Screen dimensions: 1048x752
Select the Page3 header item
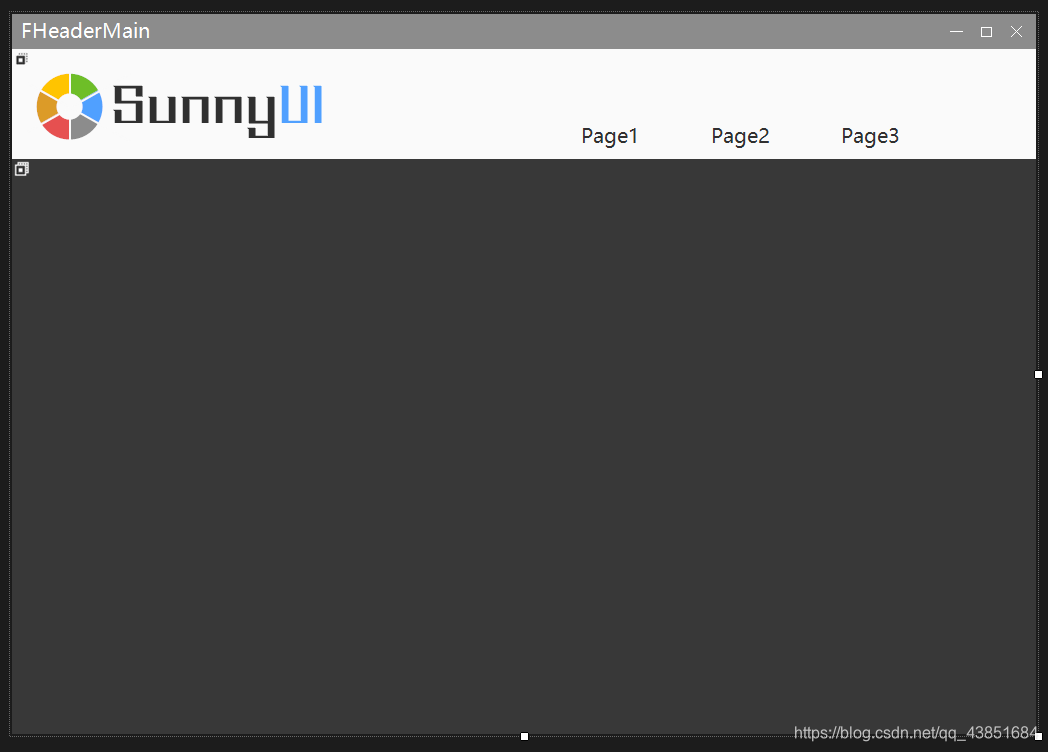870,136
